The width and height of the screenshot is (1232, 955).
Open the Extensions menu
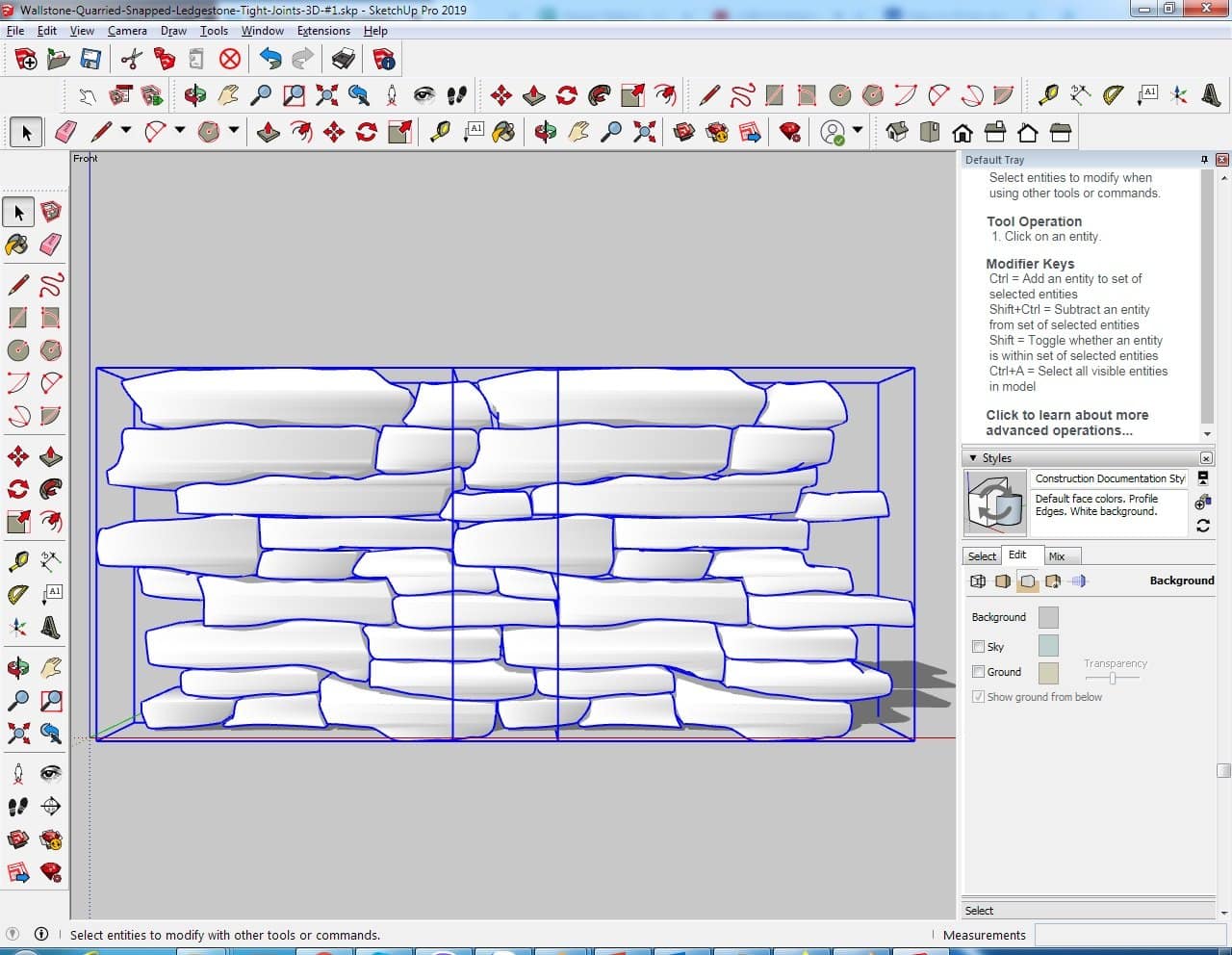(x=323, y=31)
